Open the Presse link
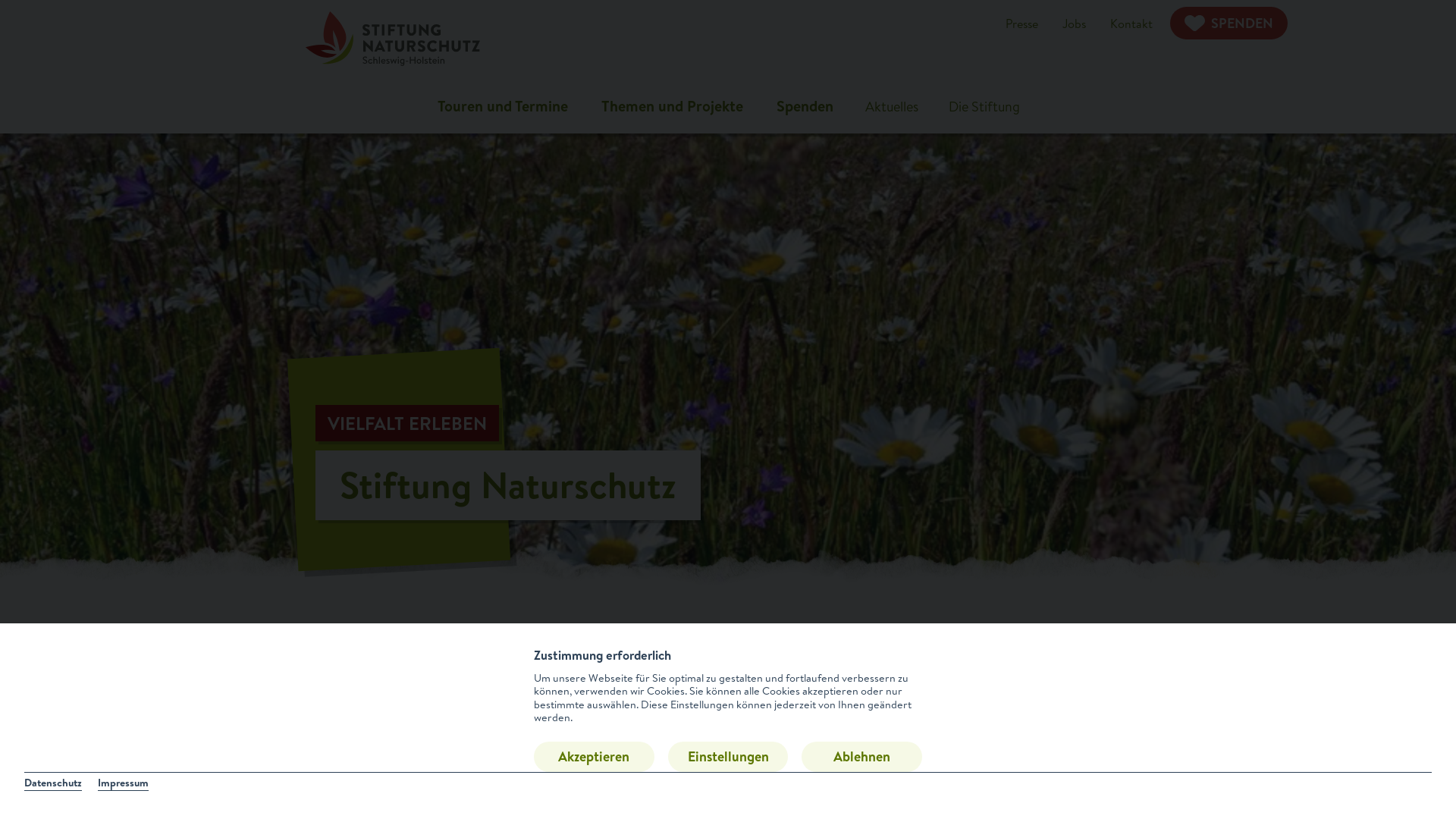The image size is (1456, 819). (x=1021, y=24)
